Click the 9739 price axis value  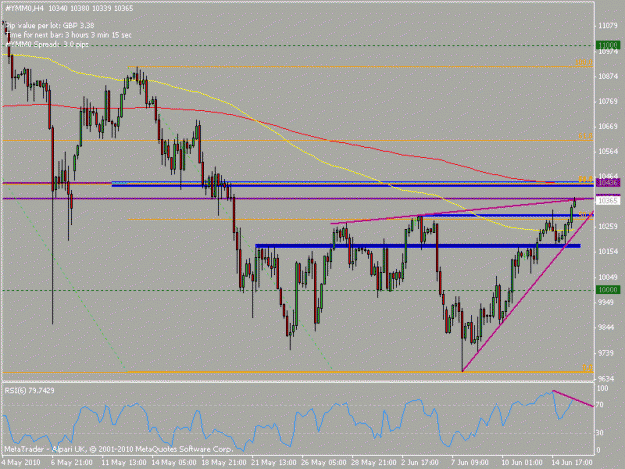[x=606, y=353]
